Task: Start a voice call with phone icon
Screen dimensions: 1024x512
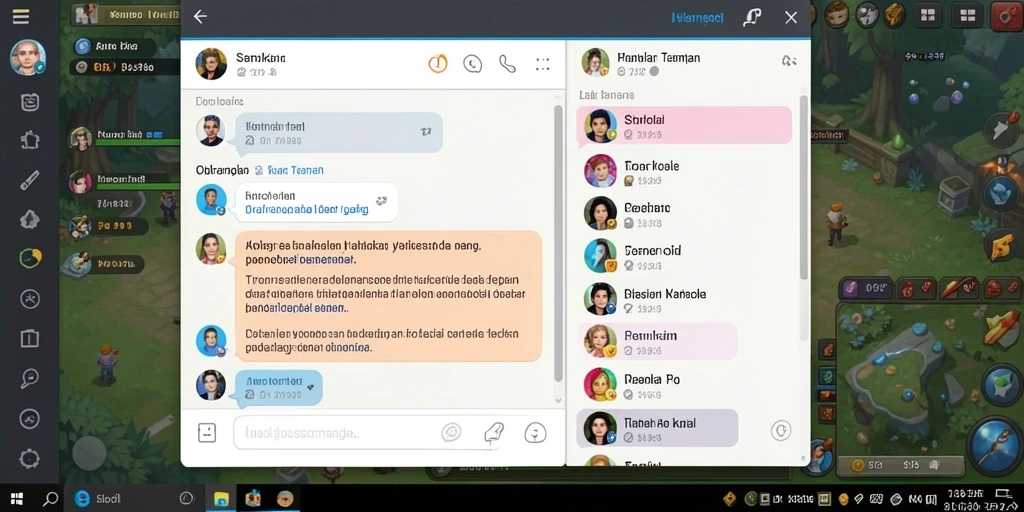Action: click(x=507, y=63)
